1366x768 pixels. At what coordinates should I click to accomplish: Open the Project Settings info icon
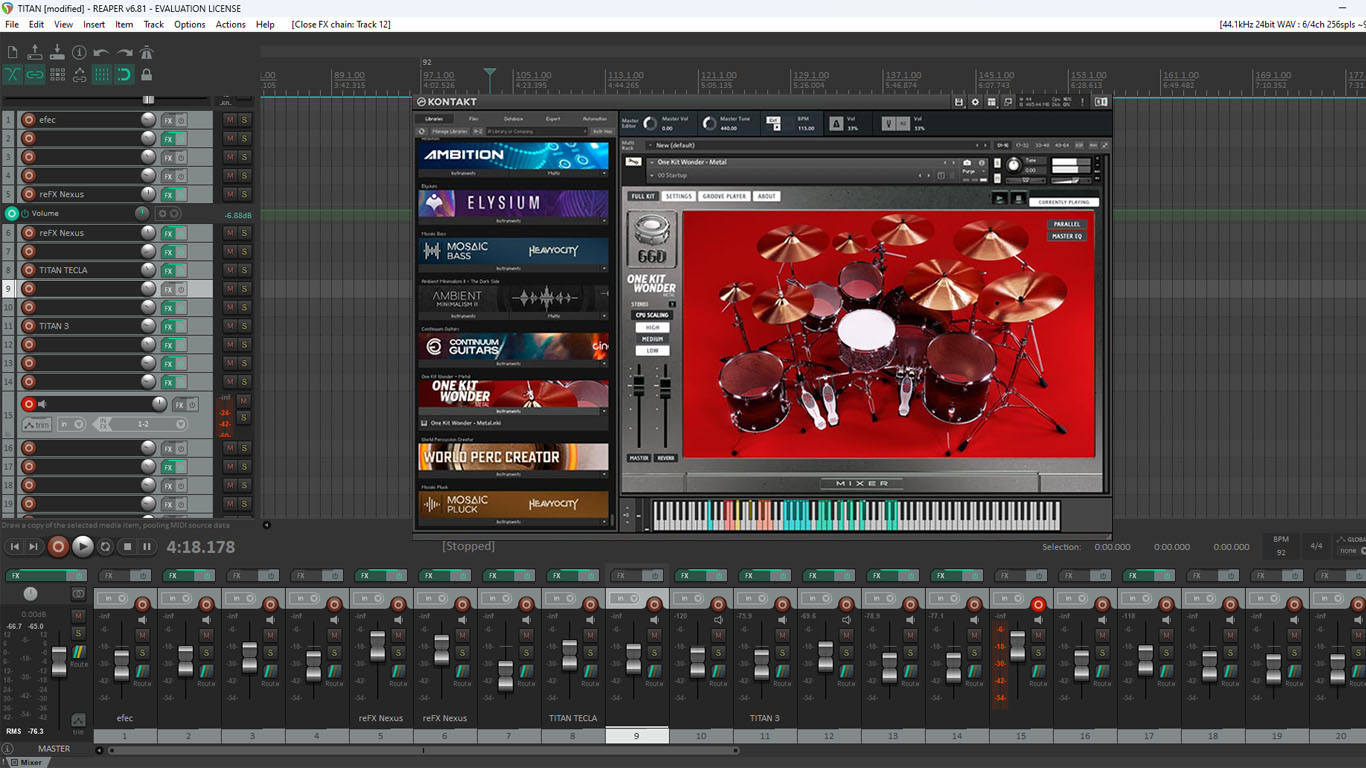[79, 52]
